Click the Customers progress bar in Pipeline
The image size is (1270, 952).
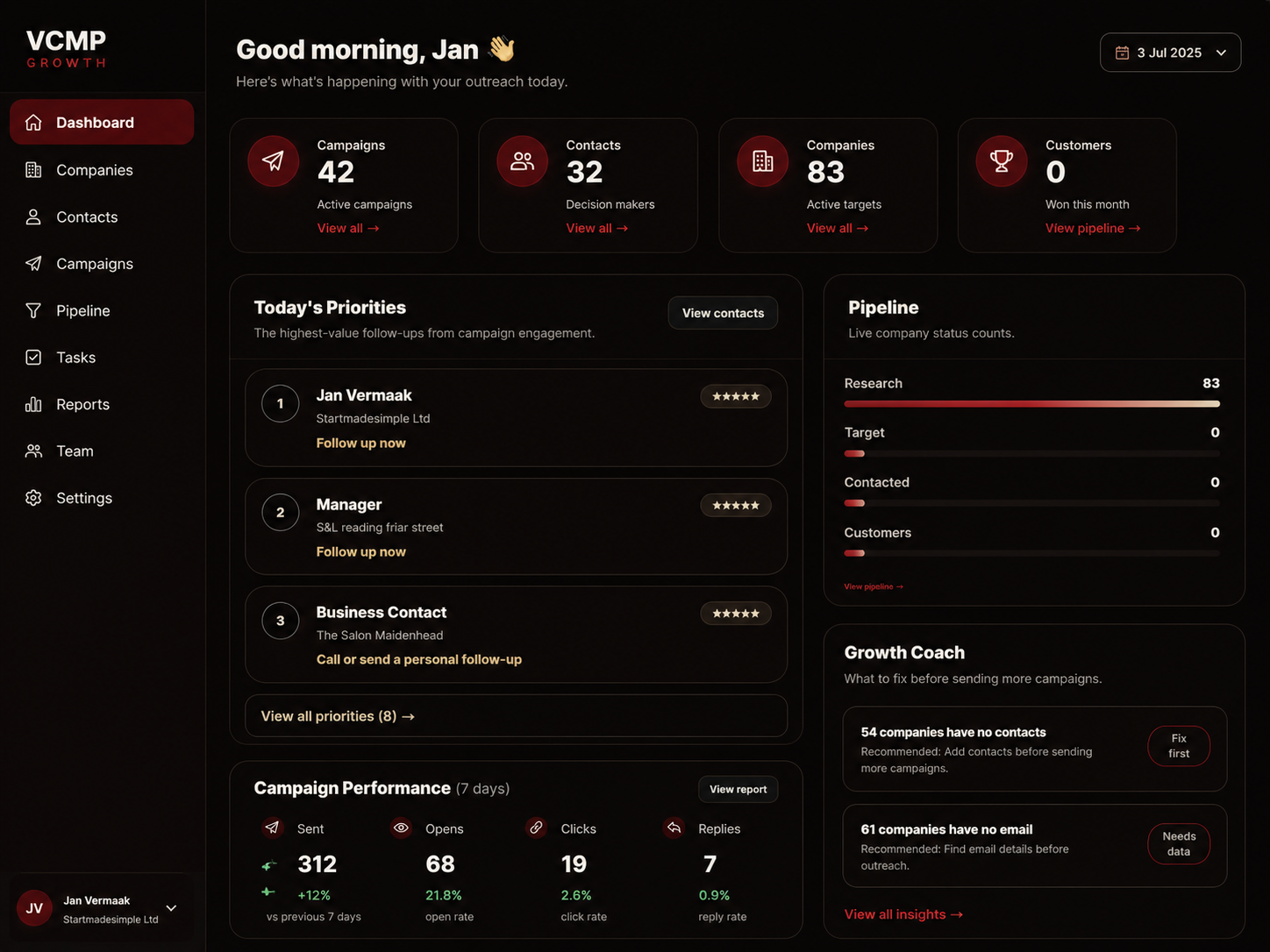1031,553
